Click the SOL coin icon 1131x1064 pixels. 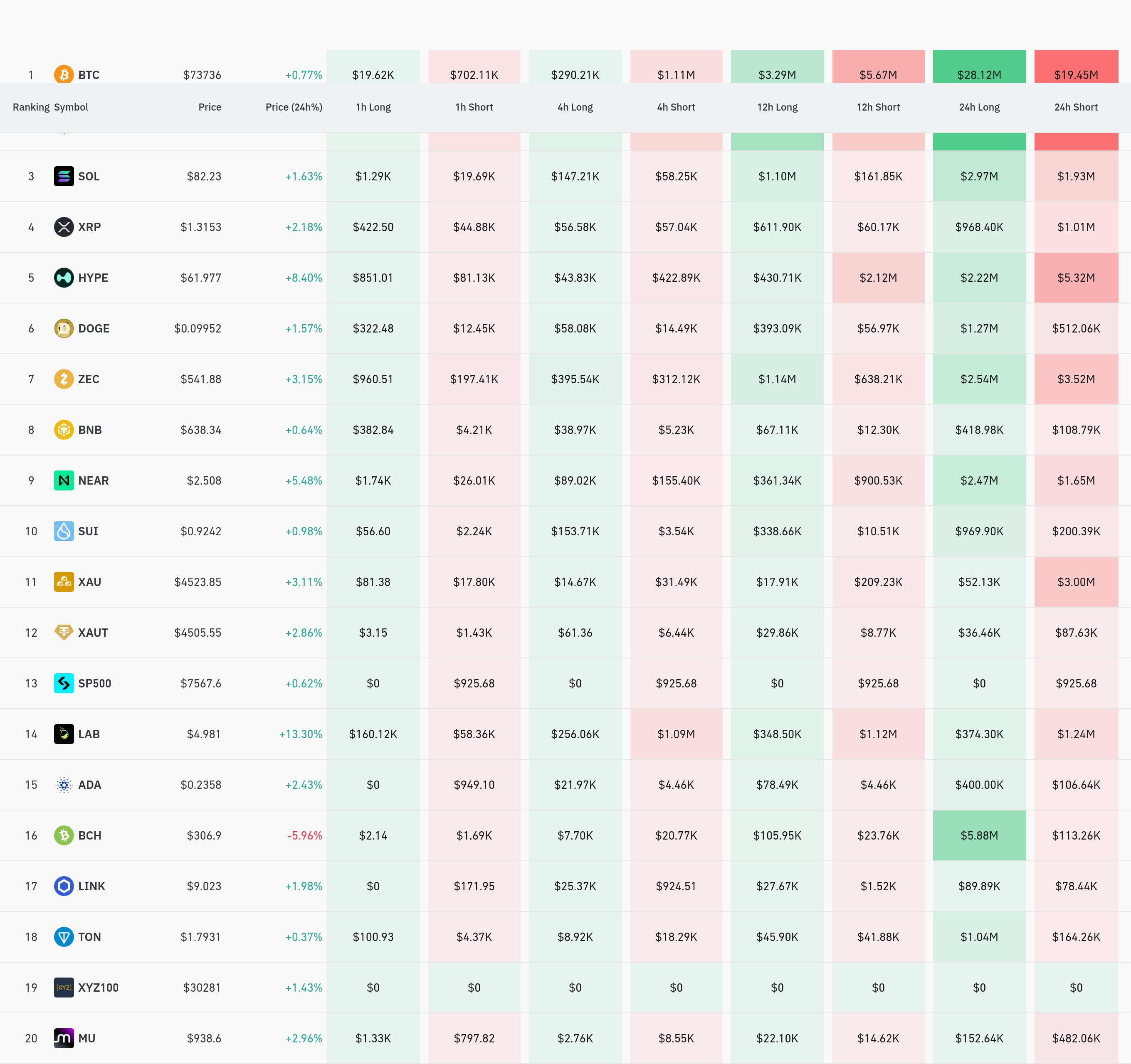64,176
